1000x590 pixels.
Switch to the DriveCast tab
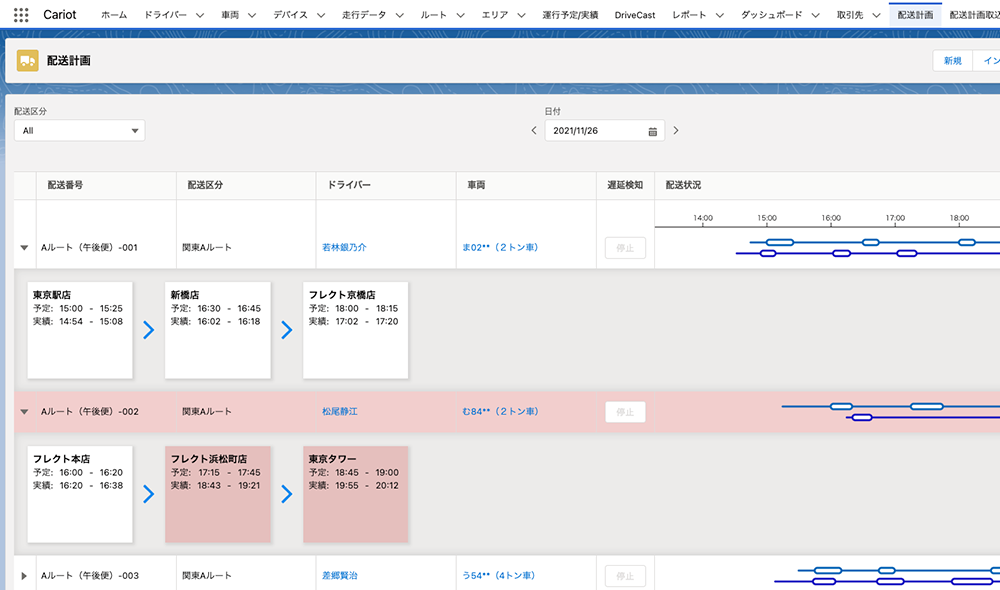tap(635, 15)
